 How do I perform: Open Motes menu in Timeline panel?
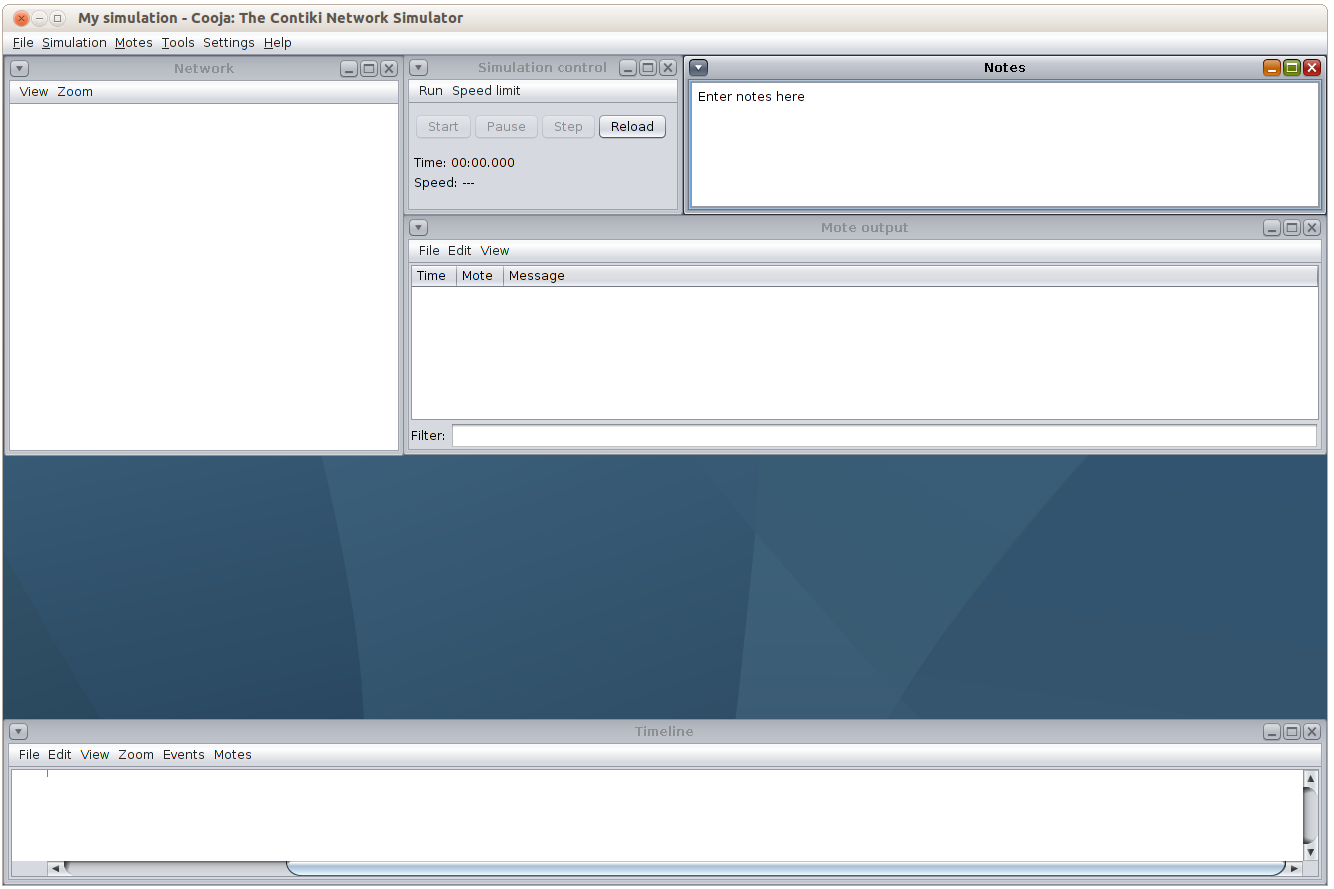point(233,755)
